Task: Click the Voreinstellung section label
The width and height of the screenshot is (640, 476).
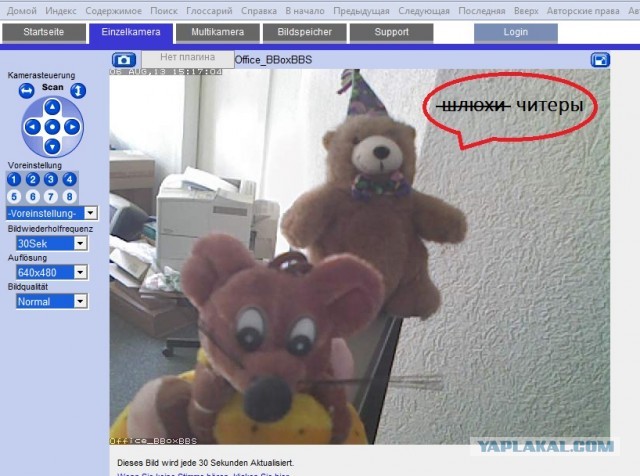Action: click(35, 165)
